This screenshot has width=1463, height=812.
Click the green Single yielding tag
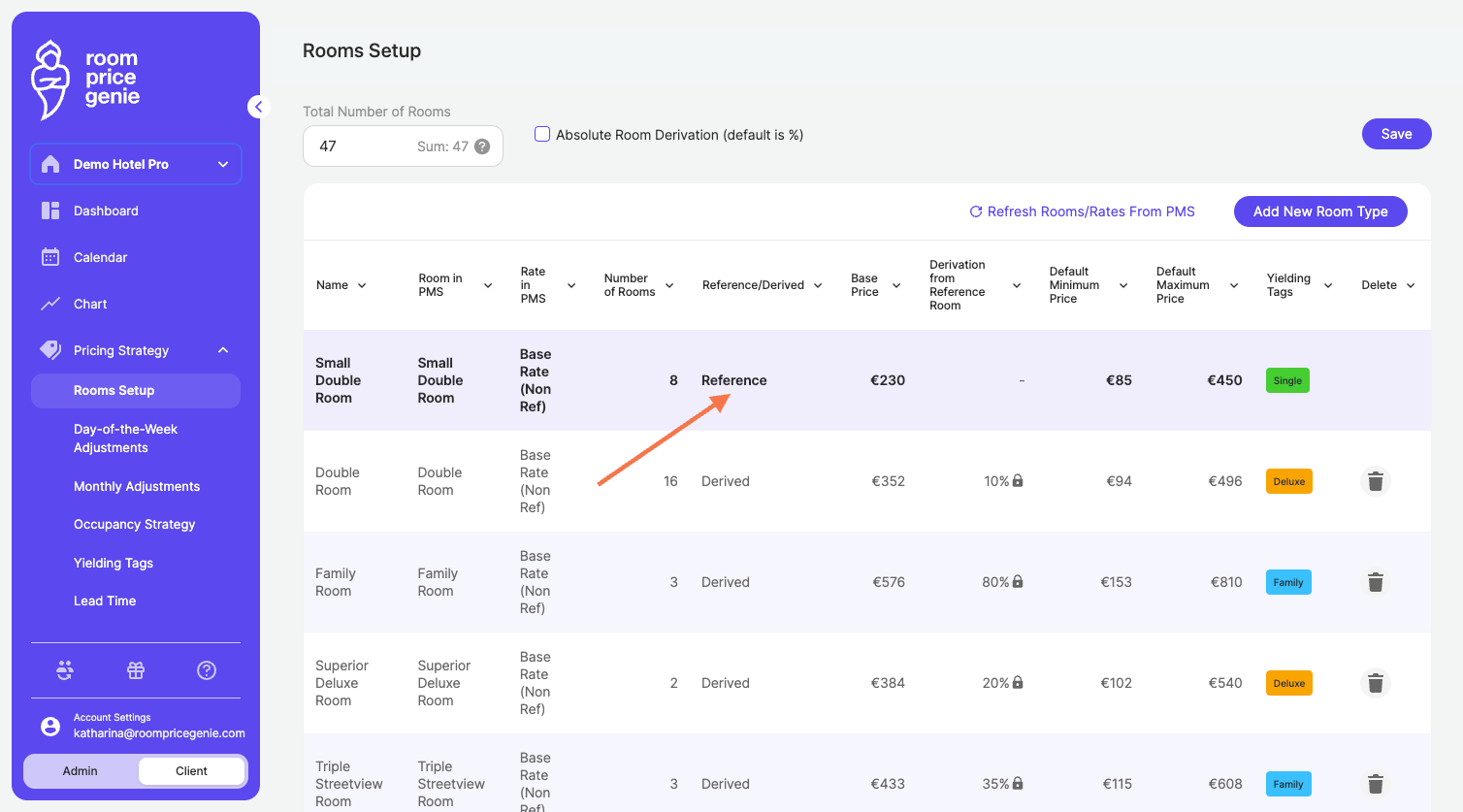tap(1287, 380)
